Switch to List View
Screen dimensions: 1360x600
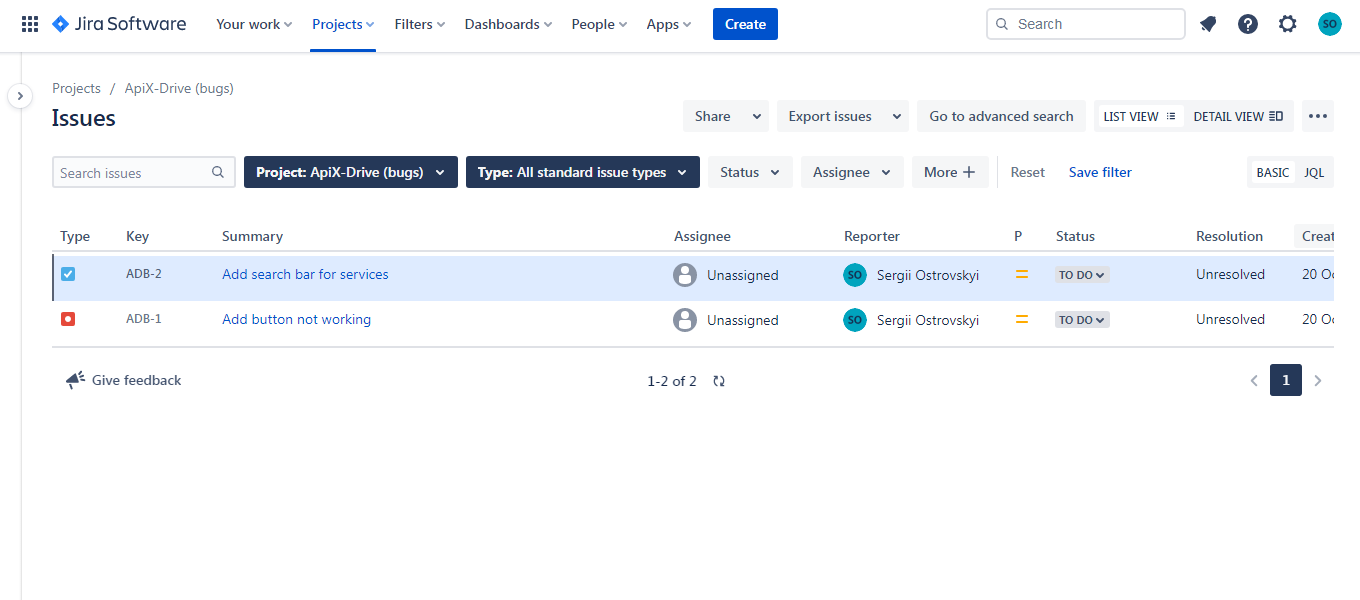1139,116
